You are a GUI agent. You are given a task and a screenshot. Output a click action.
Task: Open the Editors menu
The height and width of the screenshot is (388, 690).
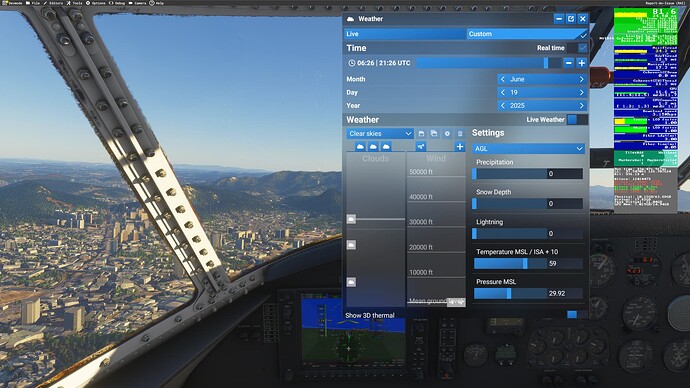coord(53,3)
